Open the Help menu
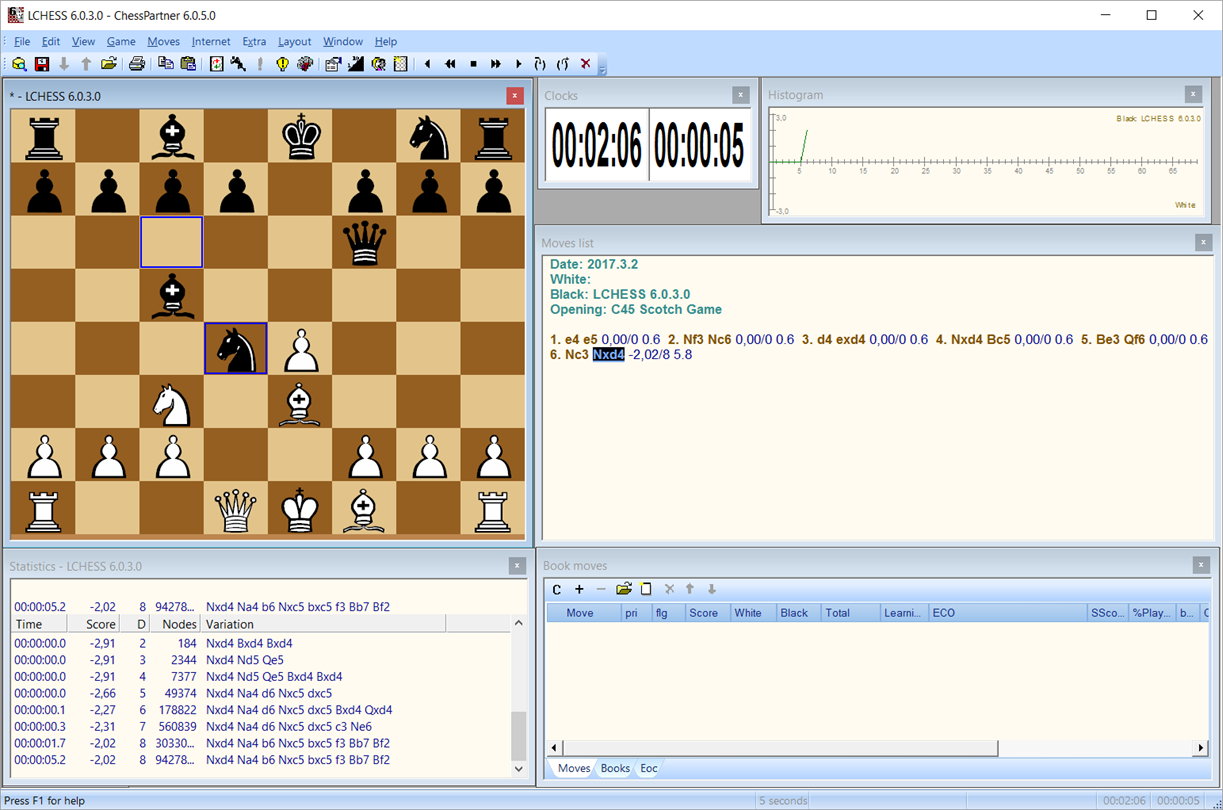 [x=386, y=42]
